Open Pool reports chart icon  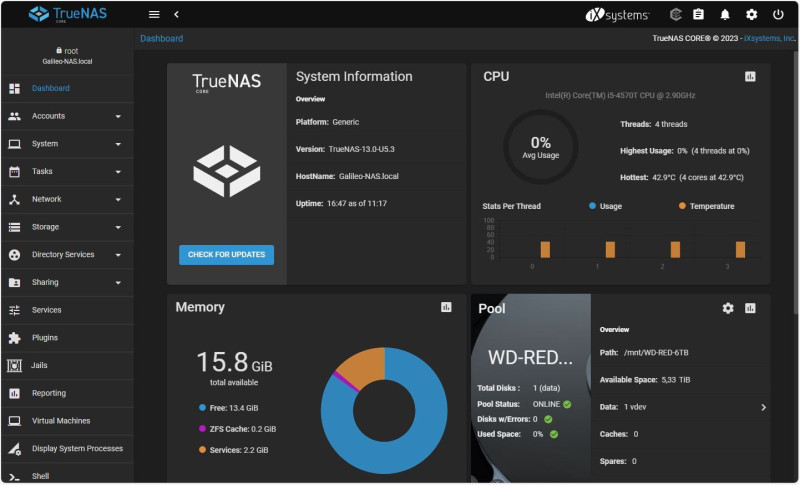(750, 308)
